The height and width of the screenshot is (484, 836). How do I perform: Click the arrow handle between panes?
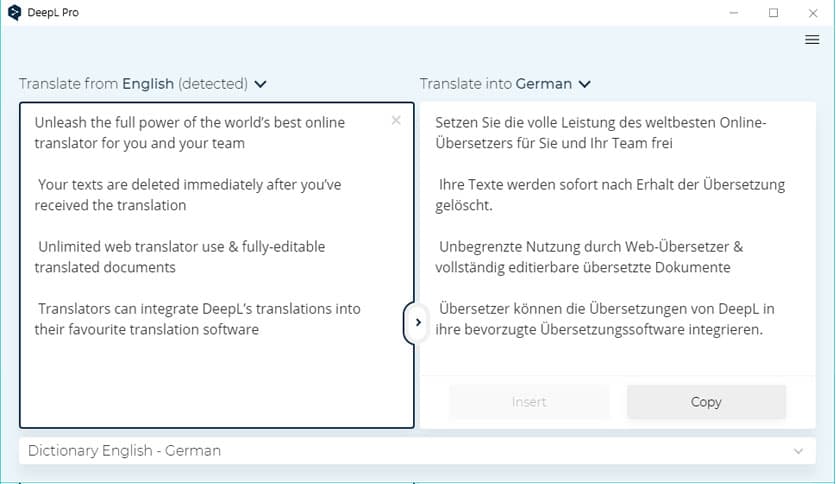click(x=416, y=322)
